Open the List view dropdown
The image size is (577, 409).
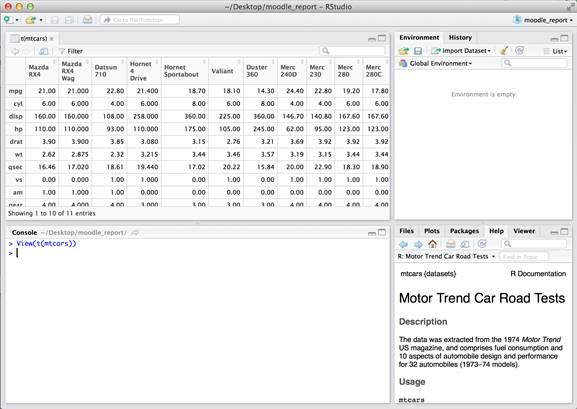[556, 52]
